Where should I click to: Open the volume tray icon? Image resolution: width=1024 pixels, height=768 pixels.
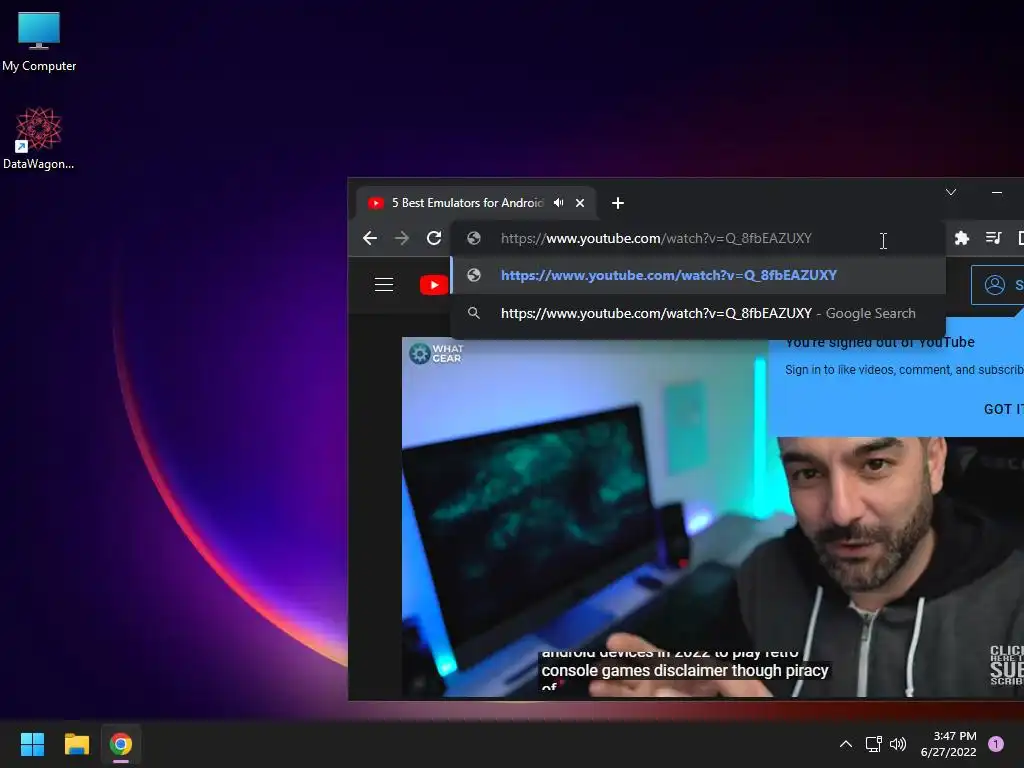point(898,744)
